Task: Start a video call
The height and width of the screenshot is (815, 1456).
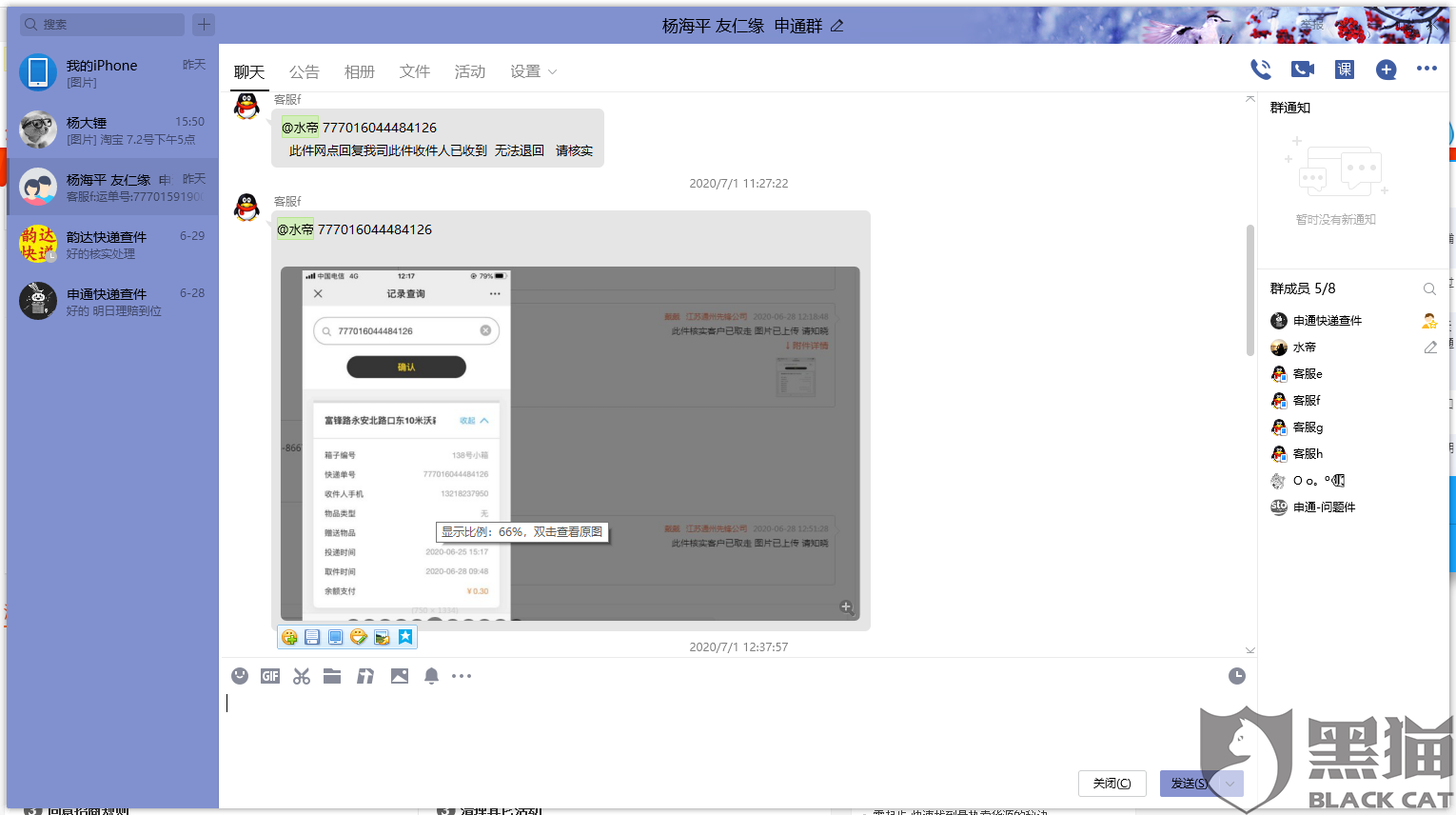Action: [1302, 69]
